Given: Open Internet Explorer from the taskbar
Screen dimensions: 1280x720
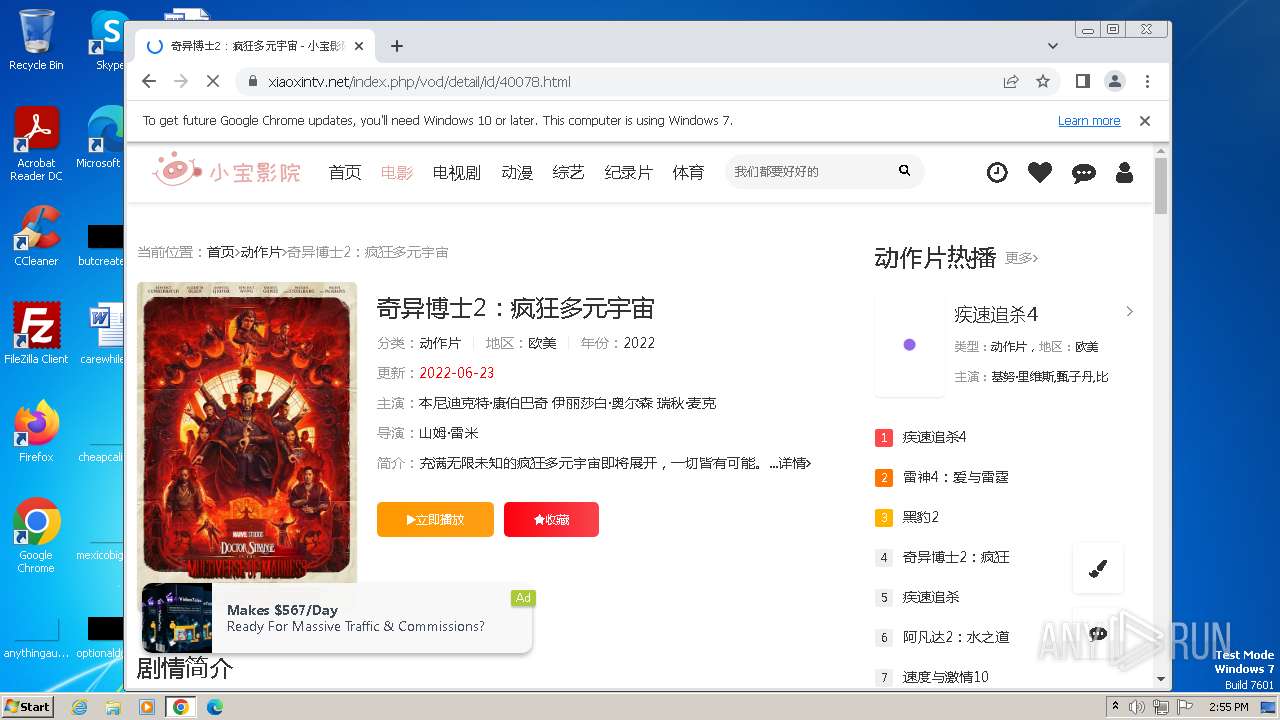Looking at the screenshot, I should pyautogui.click(x=79, y=707).
